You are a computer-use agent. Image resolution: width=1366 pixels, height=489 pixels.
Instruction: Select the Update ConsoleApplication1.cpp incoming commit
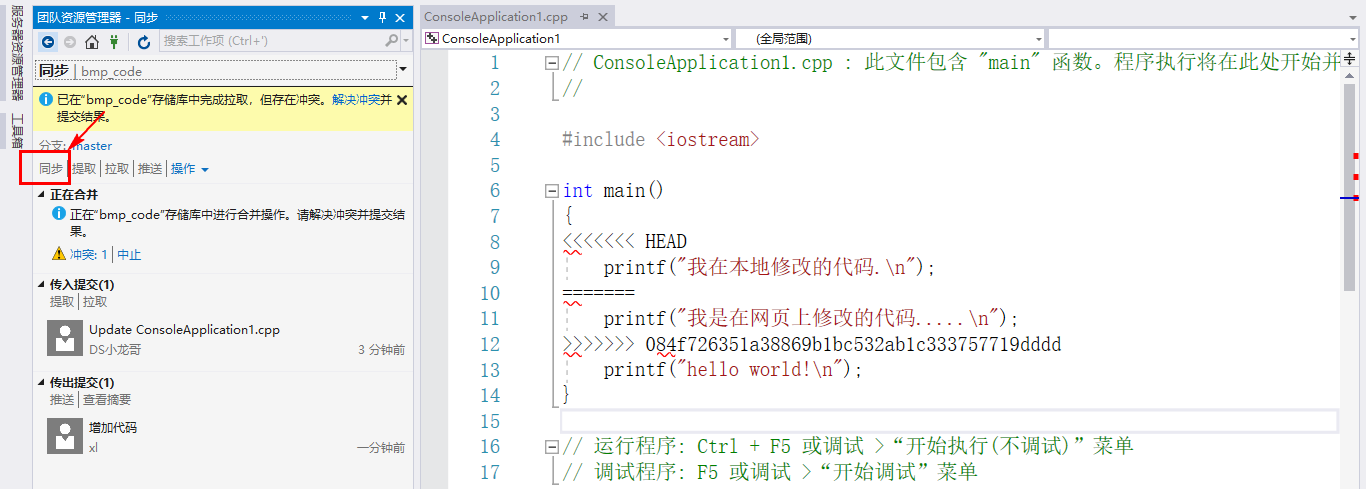click(225, 339)
